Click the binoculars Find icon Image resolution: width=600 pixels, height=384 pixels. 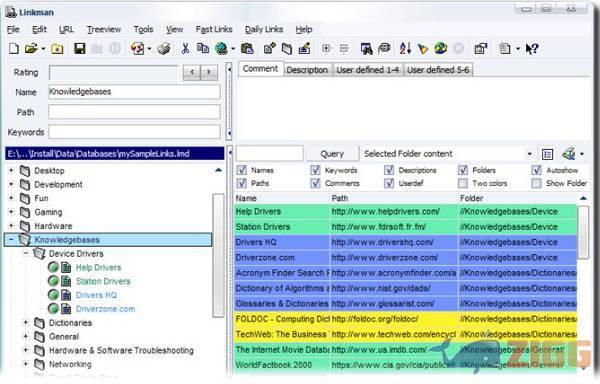coord(366,49)
